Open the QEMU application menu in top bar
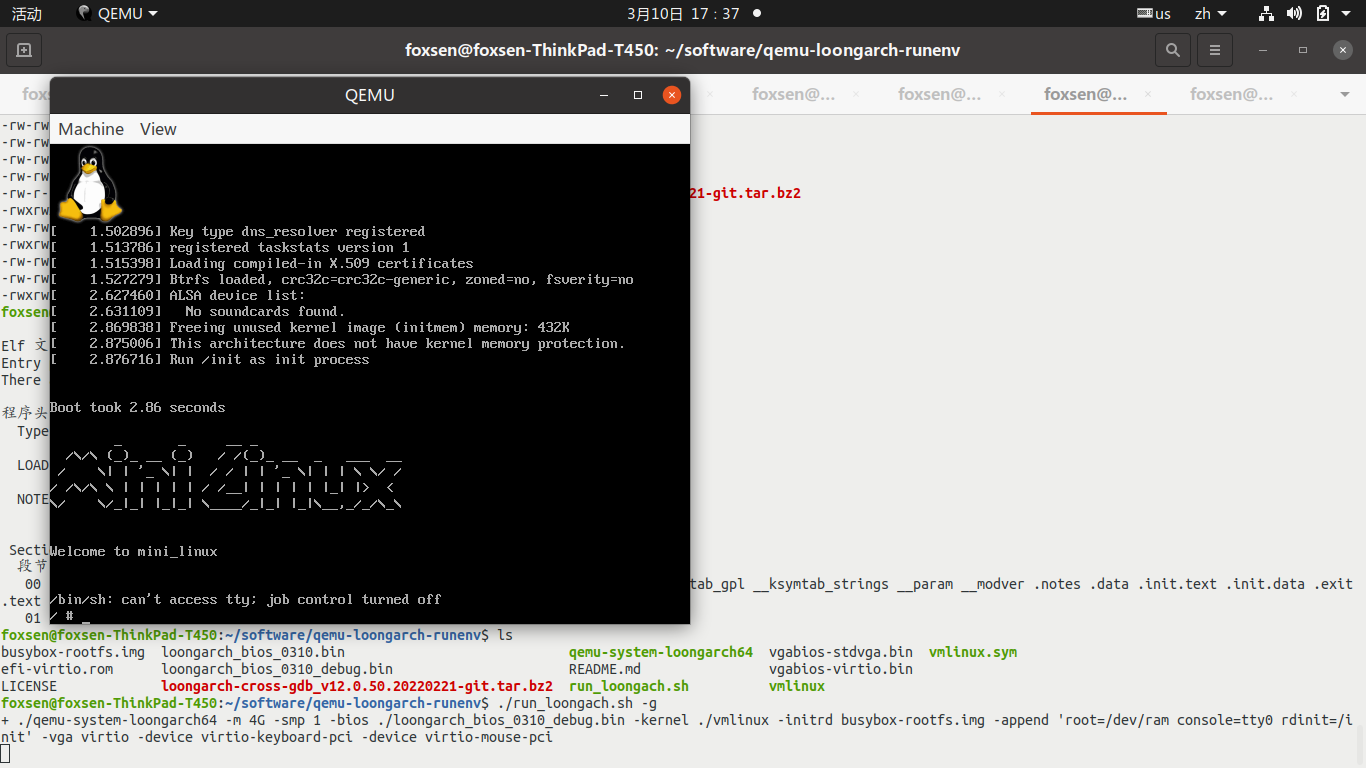The width and height of the screenshot is (1366, 768). pyautogui.click(x=117, y=14)
